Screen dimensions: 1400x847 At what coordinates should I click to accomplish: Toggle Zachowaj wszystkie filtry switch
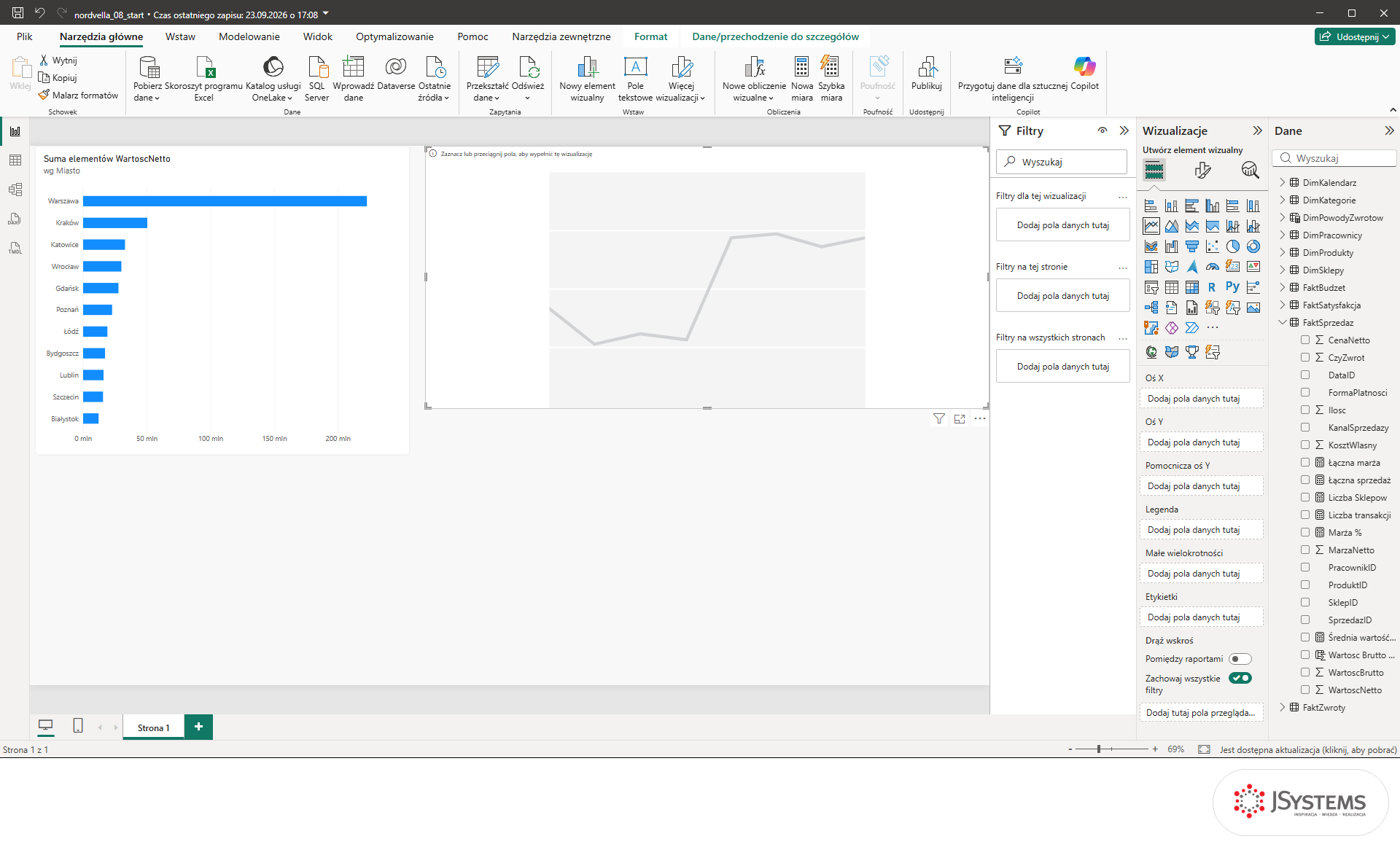(1240, 678)
